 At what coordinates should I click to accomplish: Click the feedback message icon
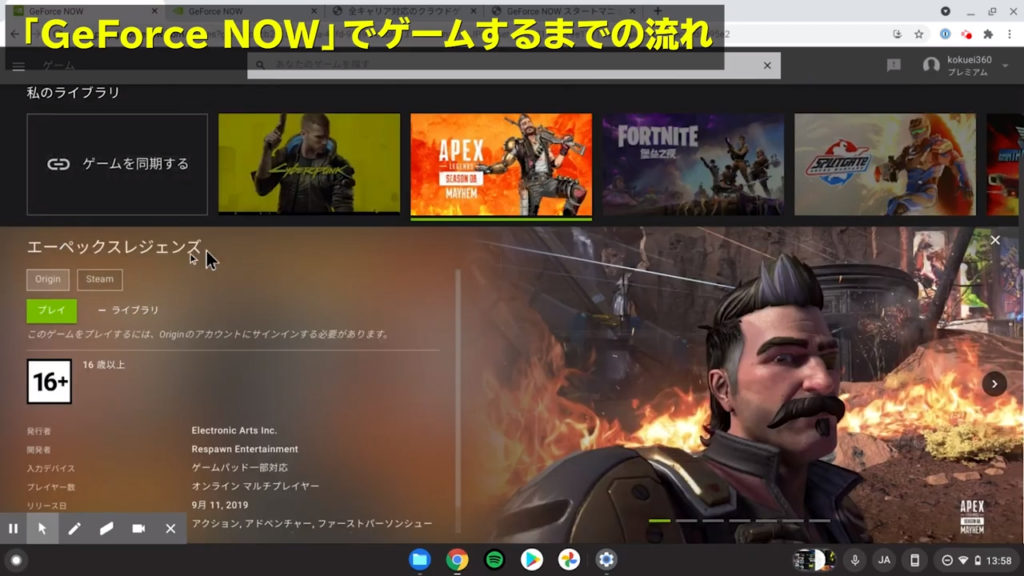coord(894,65)
